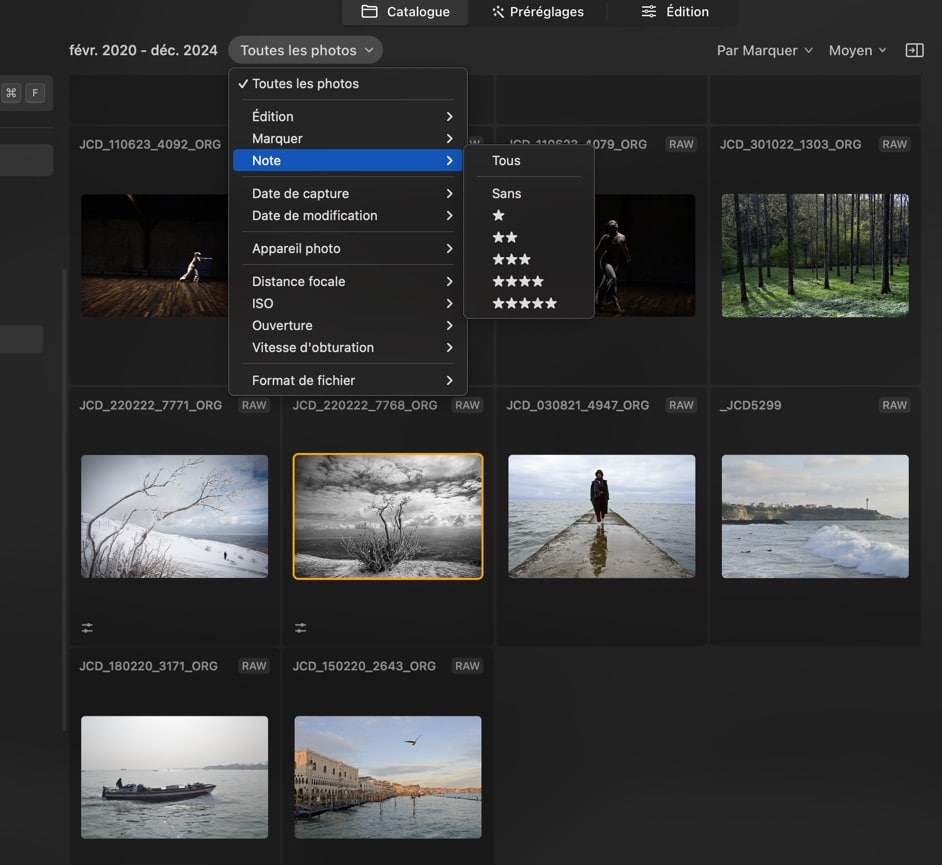The image size is (942, 865).
Task: Click the Édition sliders icon in tab
Action: [649, 11]
